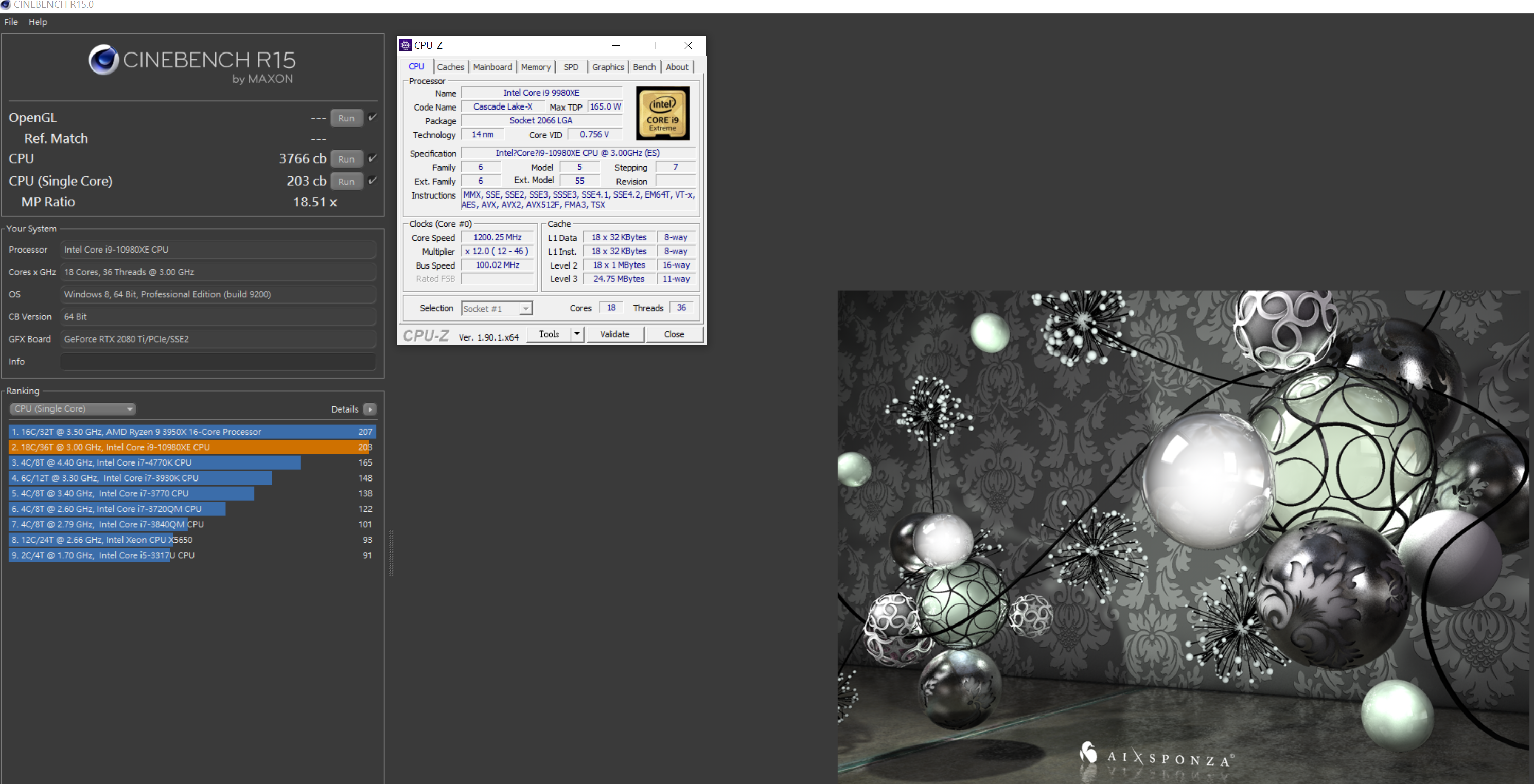1534x784 pixels.
Task: Click the Validate button
Action: (615, 334)
